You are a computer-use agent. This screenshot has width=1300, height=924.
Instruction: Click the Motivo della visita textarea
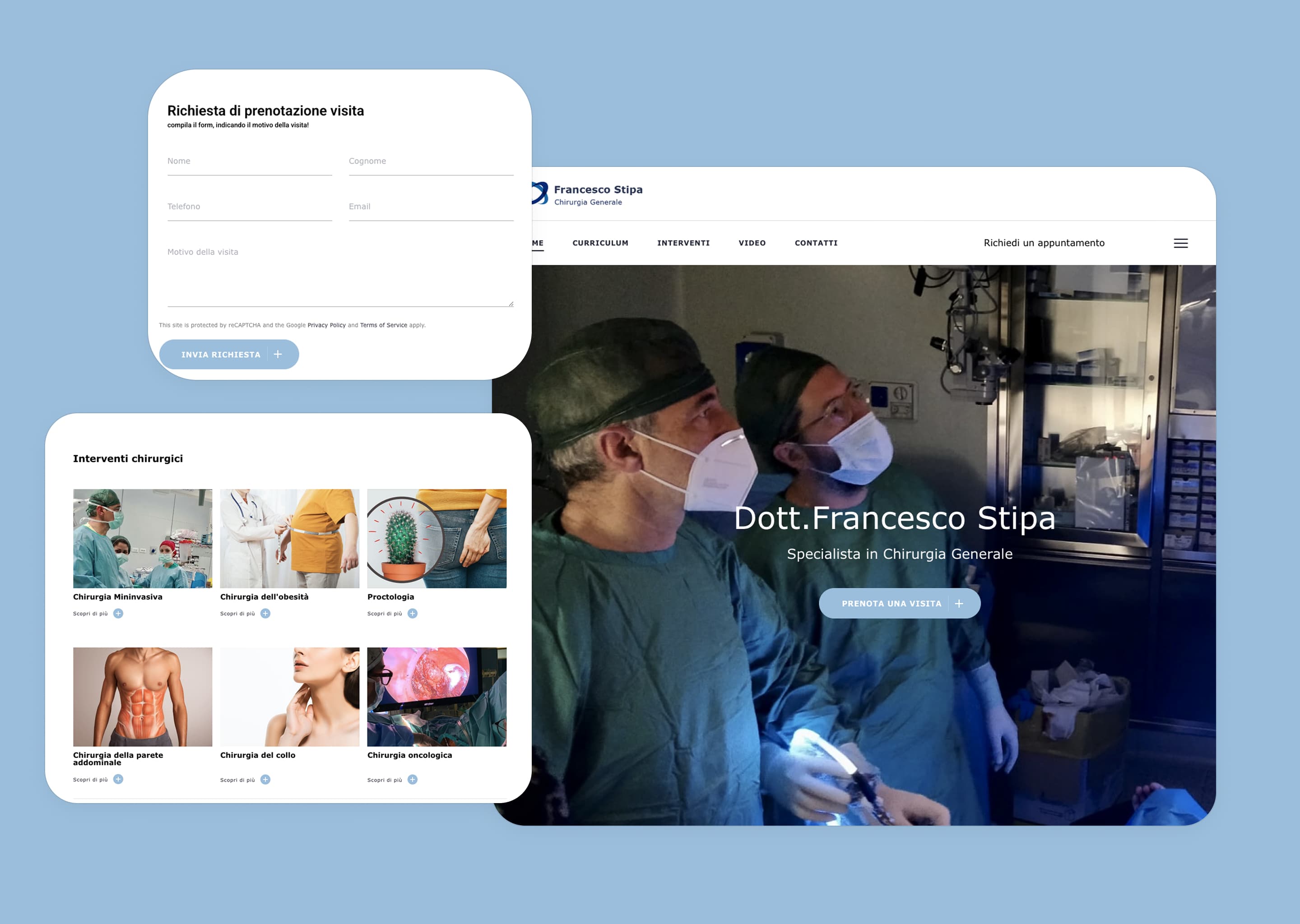tap(340, 275)
